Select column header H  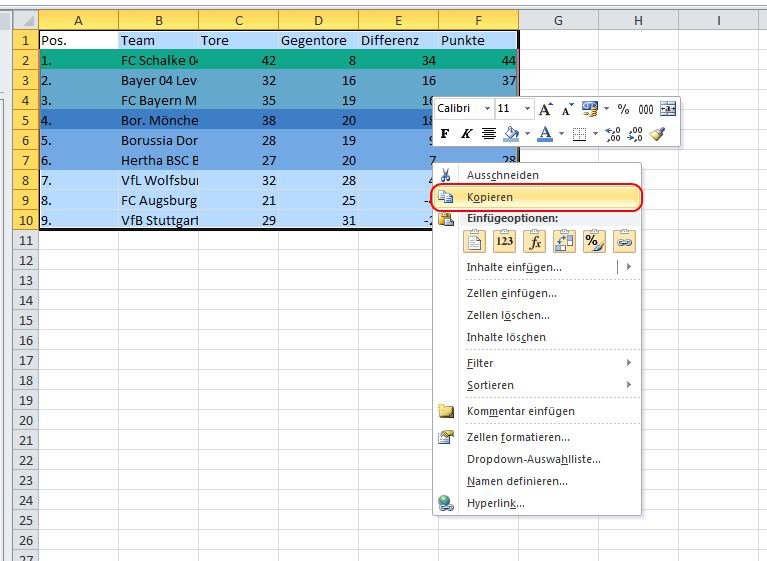coord(638,21)
